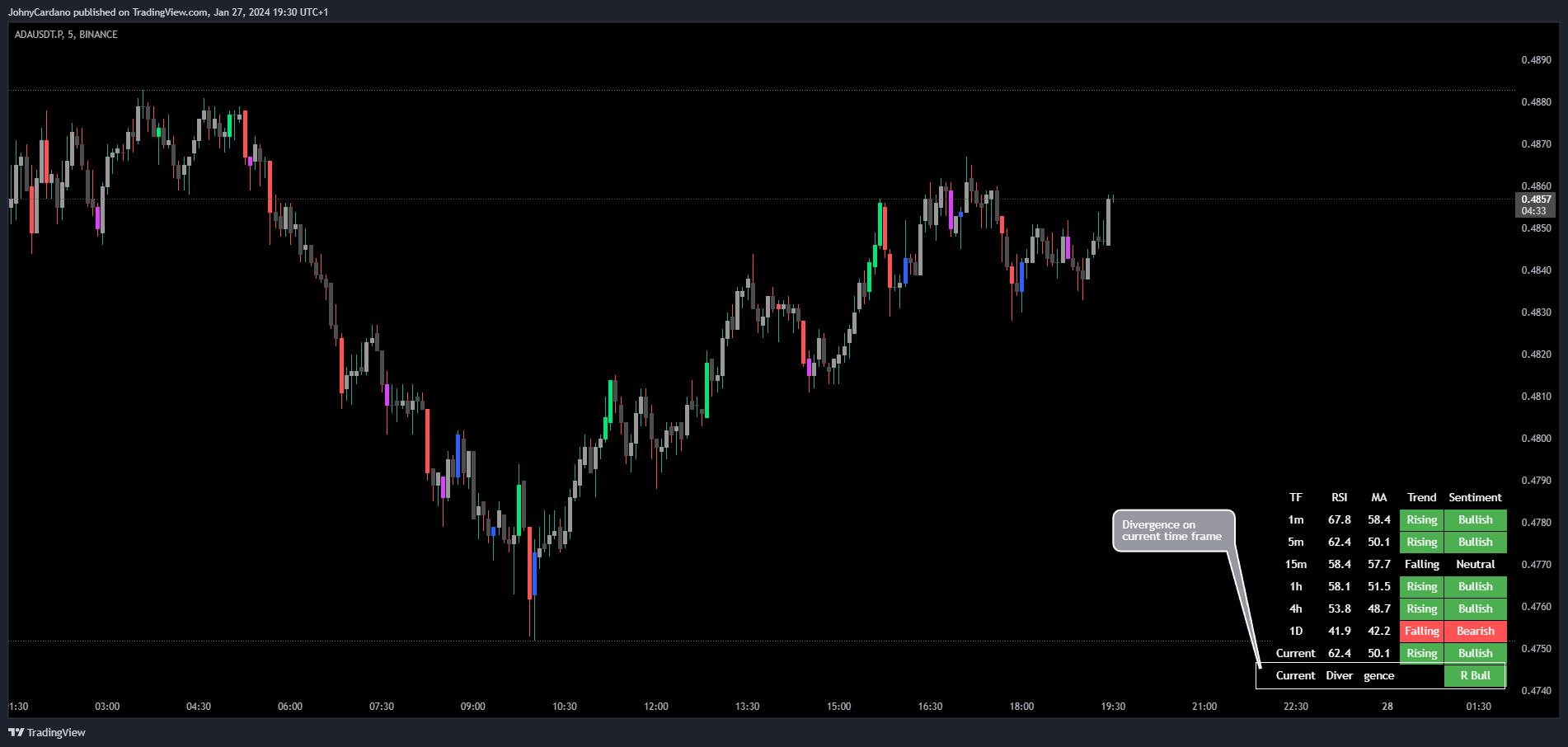Click the 15m row Neutral sentiment cell

tap(1475, 564)
